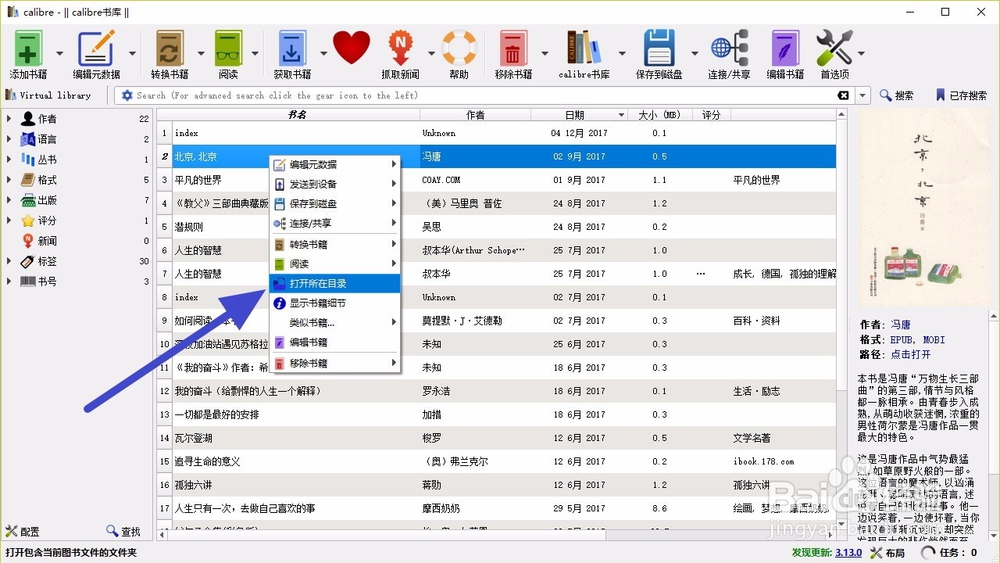
Task: Sort by the 日期 date column header
Action: pos(579,115)
